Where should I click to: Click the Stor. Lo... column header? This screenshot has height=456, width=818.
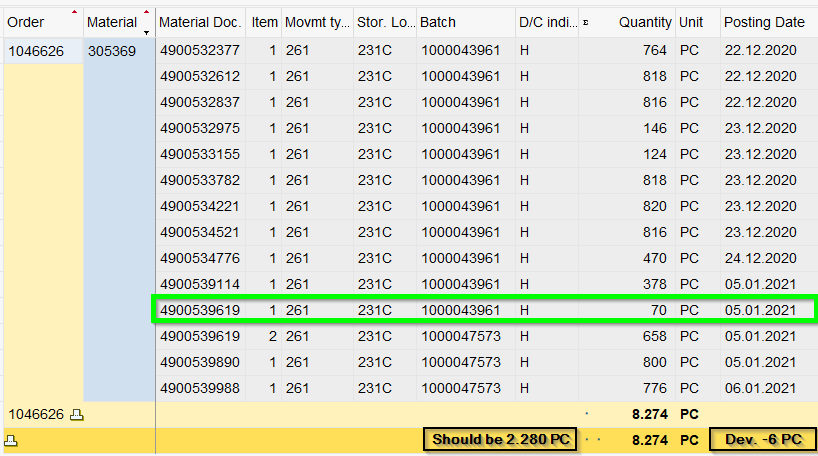pyautogui.click(x=385, y=22)
